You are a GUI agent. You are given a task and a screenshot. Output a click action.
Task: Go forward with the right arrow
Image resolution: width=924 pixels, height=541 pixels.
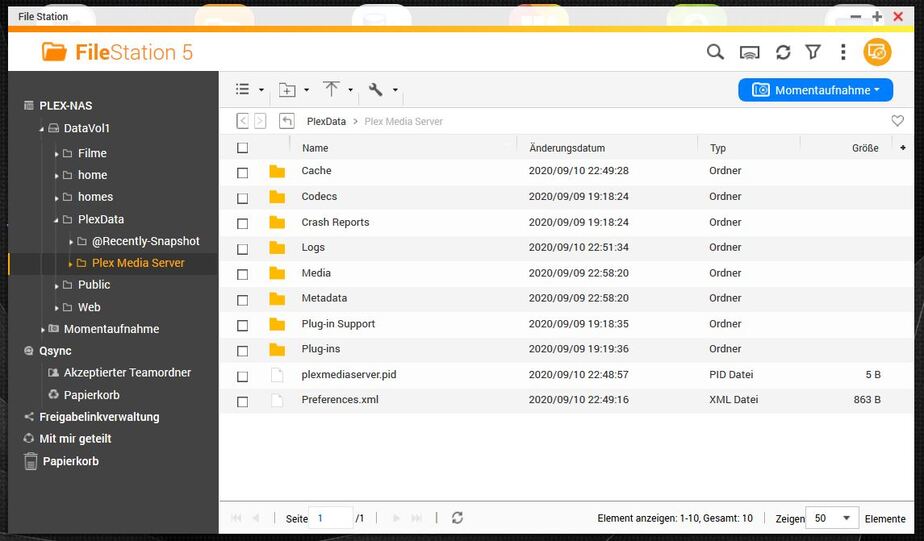point(260,121)
